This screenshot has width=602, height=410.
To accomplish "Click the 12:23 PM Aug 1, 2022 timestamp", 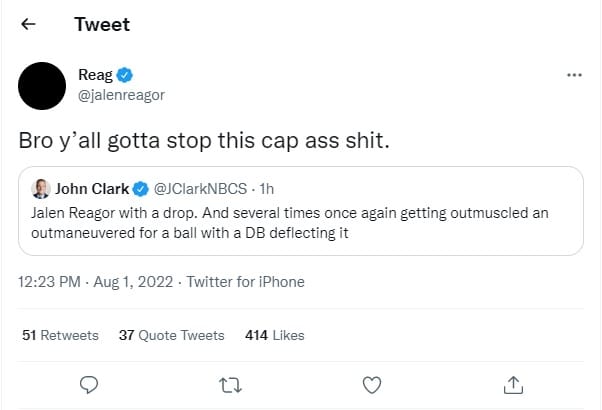I will coord(94,282).
